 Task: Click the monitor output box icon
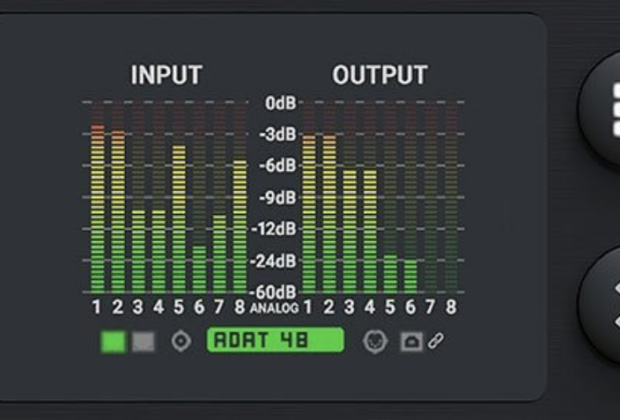tap(411, 341)
